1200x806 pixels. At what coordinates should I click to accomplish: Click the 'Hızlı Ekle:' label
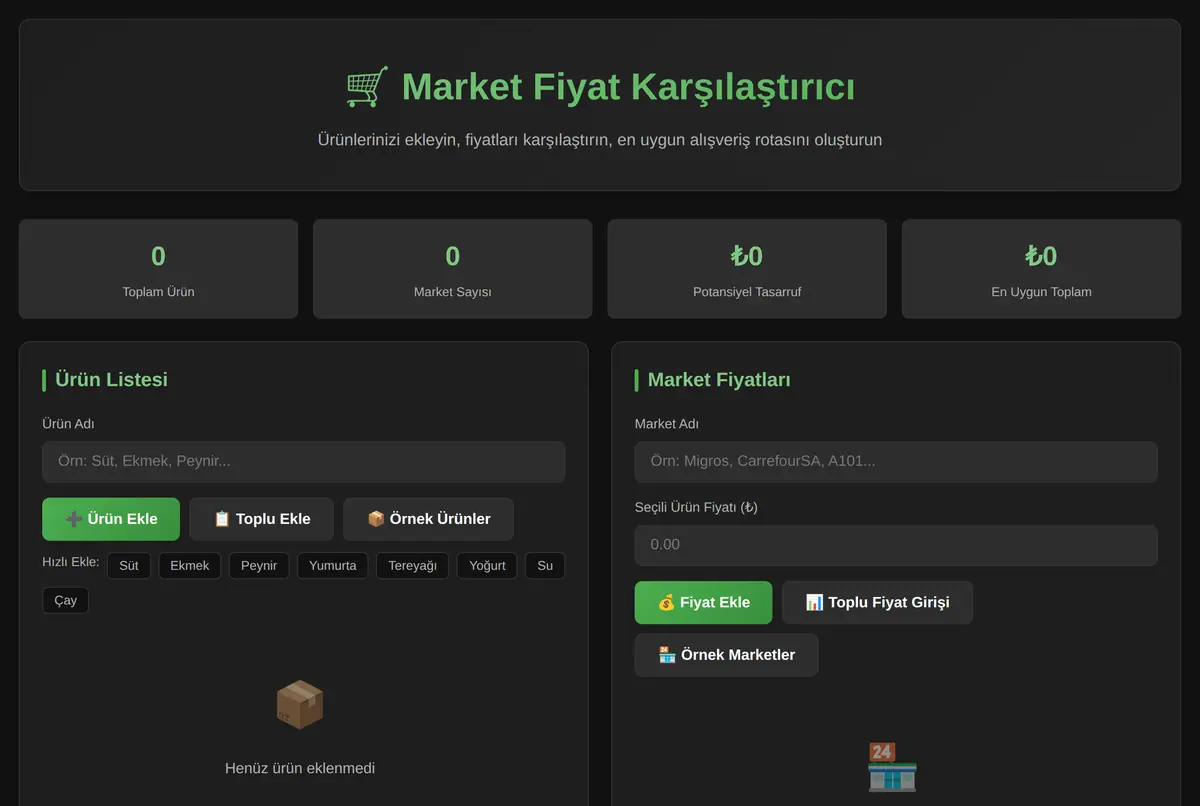(71, 562)
